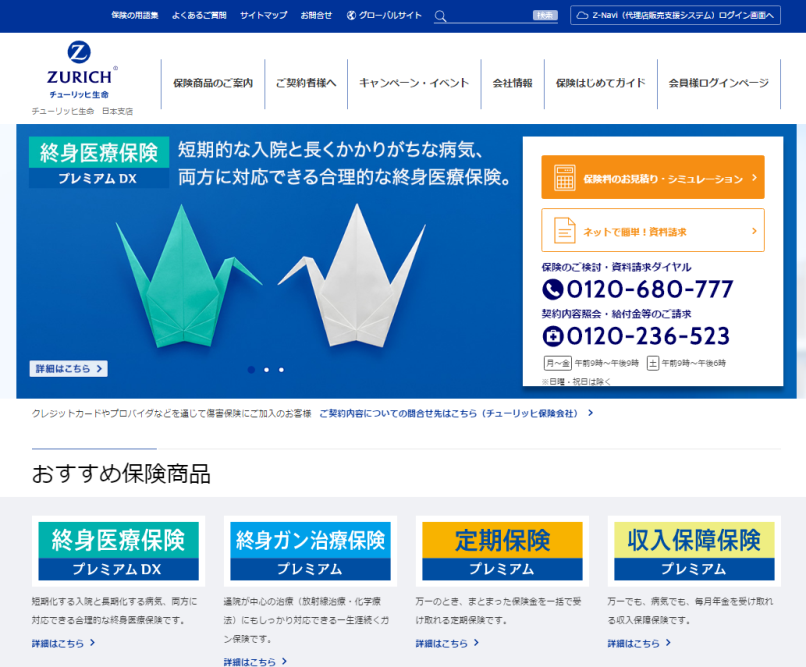Click the 検索 search button
This screenshot has width=806, height=667.
545,15
